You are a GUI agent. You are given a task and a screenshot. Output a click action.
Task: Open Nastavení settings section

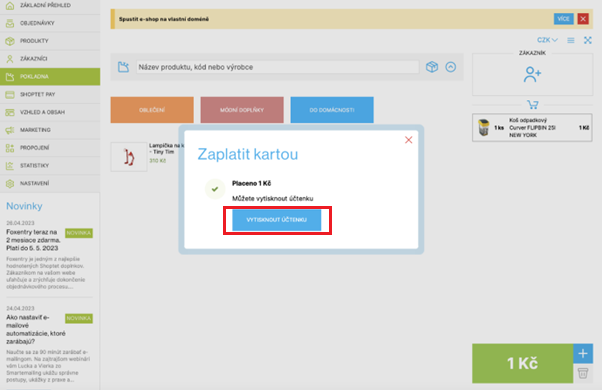tap(50, 183)
